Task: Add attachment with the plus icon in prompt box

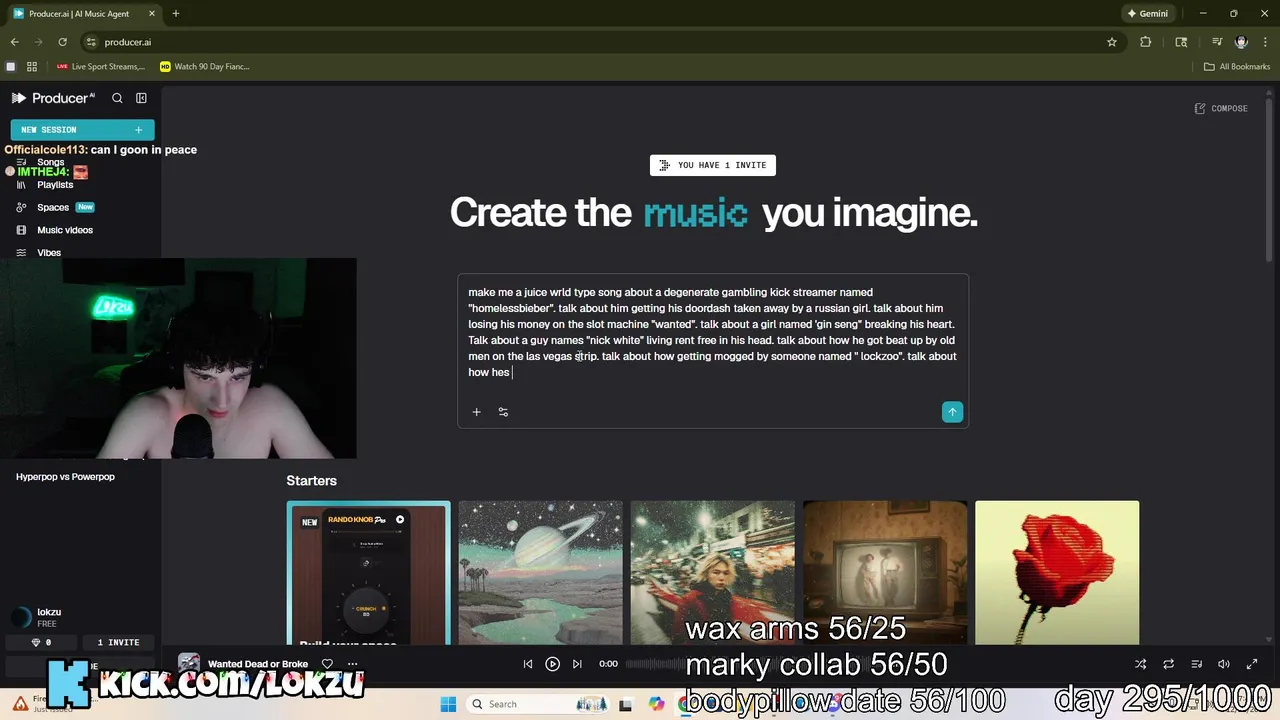Action: coord(476,412)
